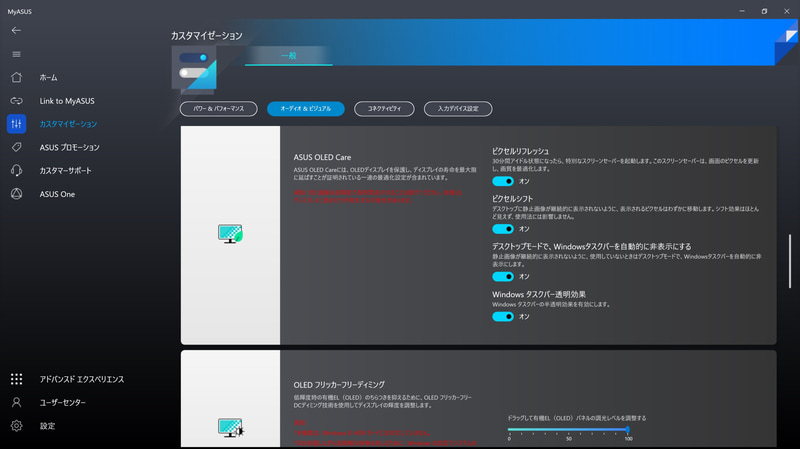Viewport: 800px width, 449px height.
Task: Click the ASUS プロモーション tag icon
Action: pyautogui.click(x=16, y=147)
